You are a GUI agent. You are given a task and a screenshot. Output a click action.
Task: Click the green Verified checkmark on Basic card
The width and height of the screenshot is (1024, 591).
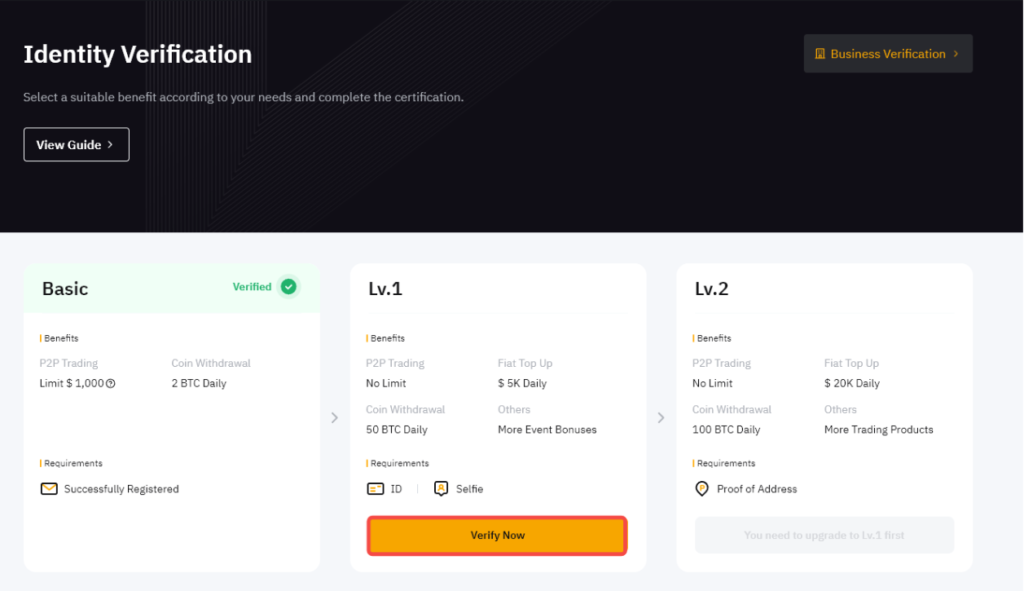pos(288,286)
